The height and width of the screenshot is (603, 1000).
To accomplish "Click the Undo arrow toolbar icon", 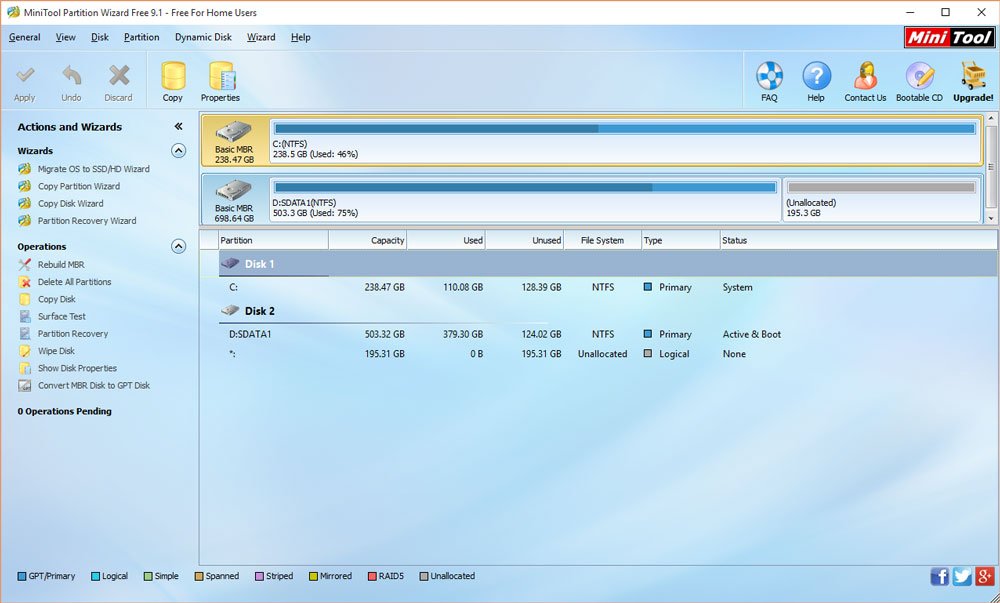I will [71, 76].
